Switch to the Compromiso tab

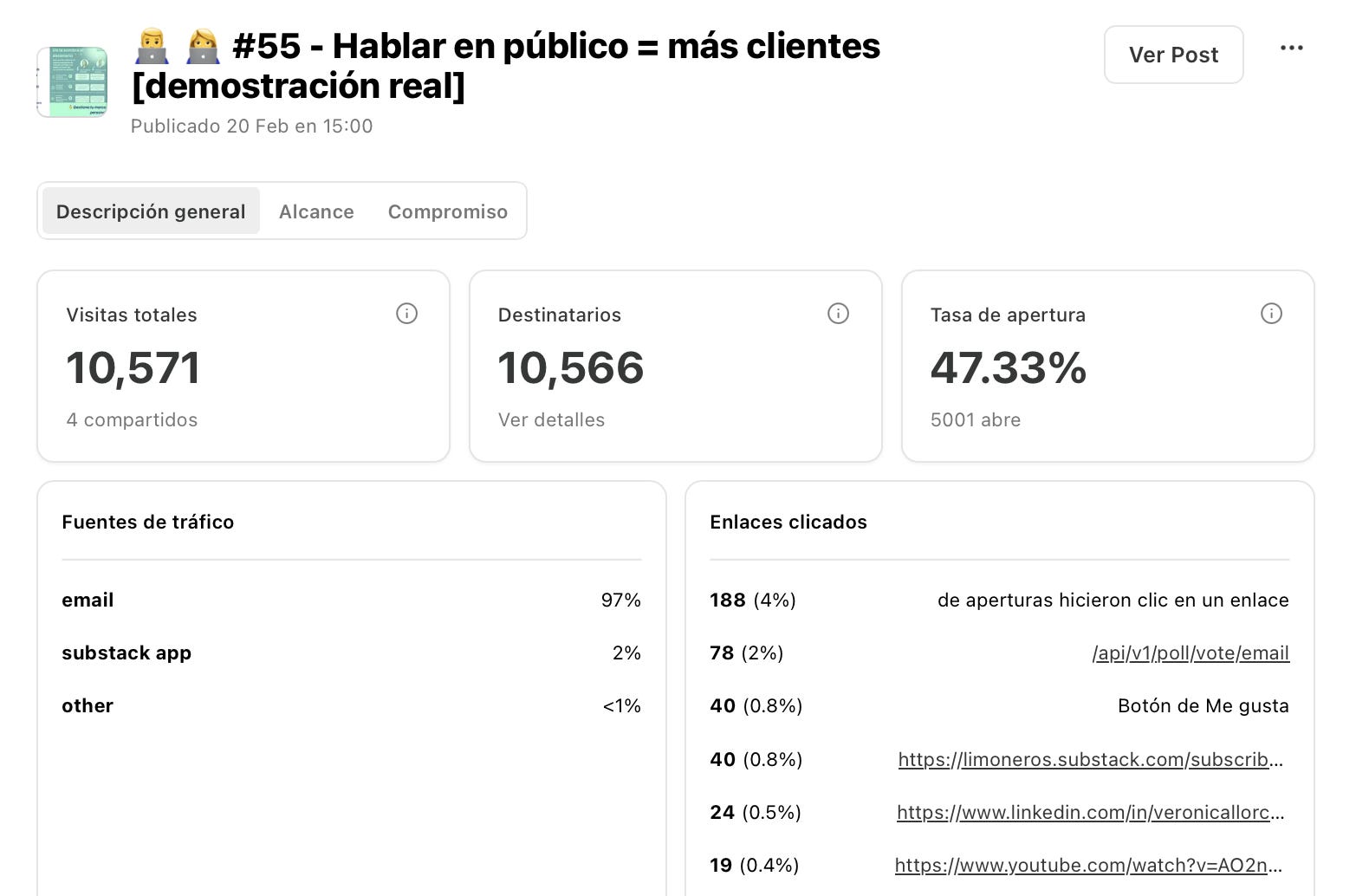[447, 211]
